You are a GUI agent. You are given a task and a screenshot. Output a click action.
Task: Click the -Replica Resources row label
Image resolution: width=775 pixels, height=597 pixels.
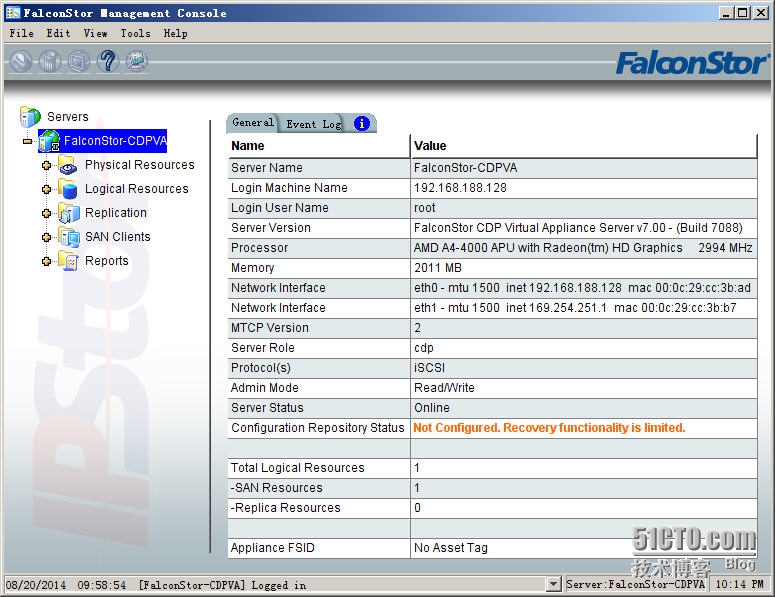coord(286,508)
